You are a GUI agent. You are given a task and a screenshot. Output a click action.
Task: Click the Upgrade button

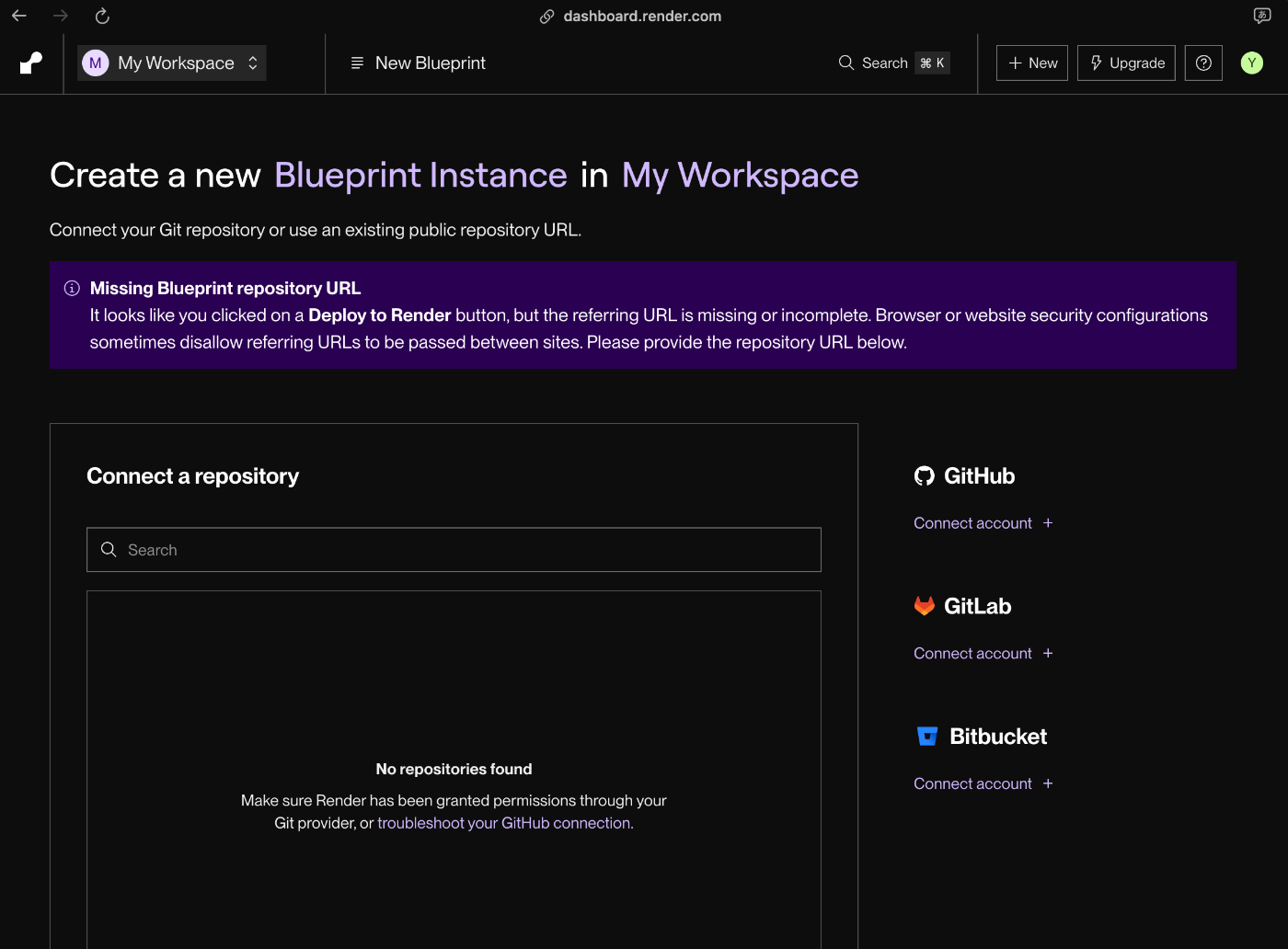[1126, 63]
